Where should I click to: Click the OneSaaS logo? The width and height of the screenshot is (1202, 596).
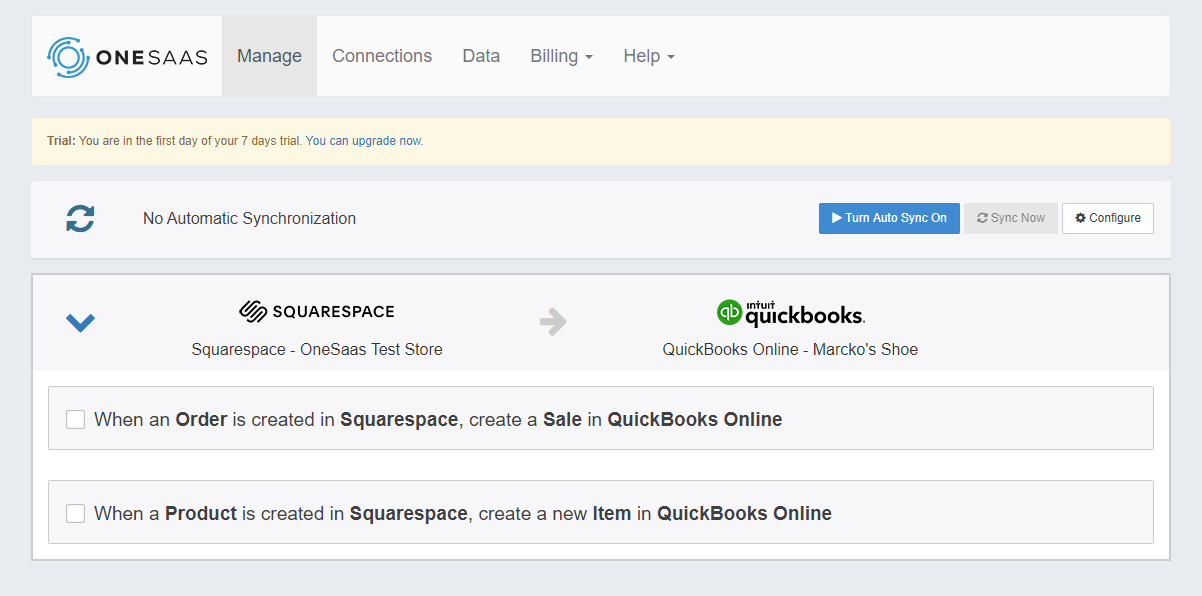pos(127,57)
